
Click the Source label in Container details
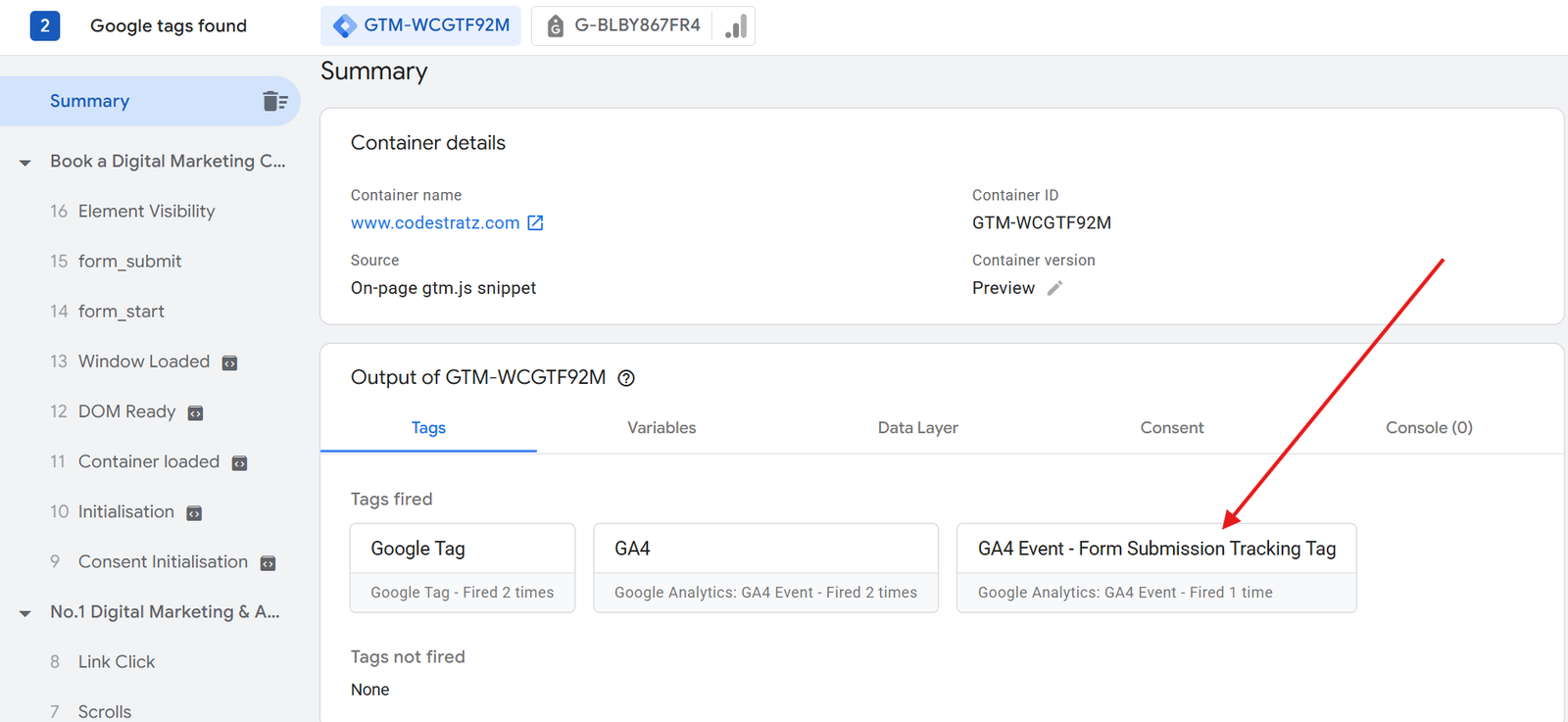pos(374,260)
